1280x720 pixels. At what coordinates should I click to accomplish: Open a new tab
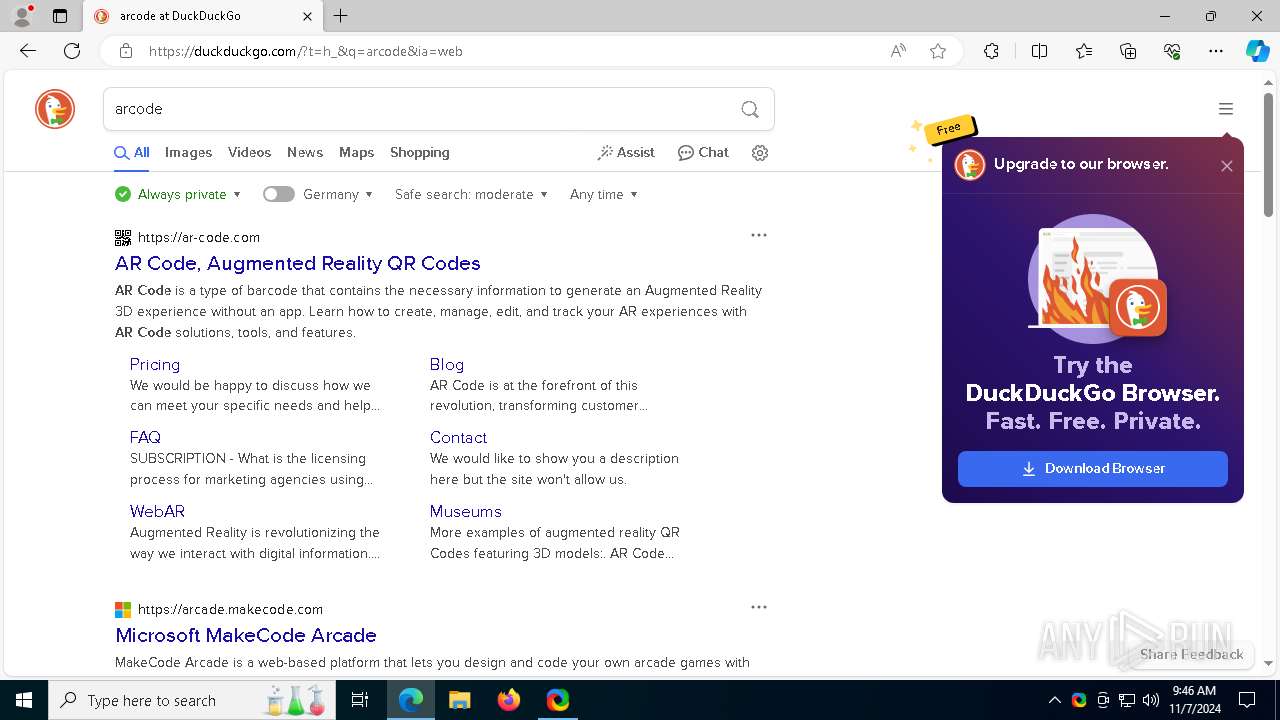click(x=341, y=16)
